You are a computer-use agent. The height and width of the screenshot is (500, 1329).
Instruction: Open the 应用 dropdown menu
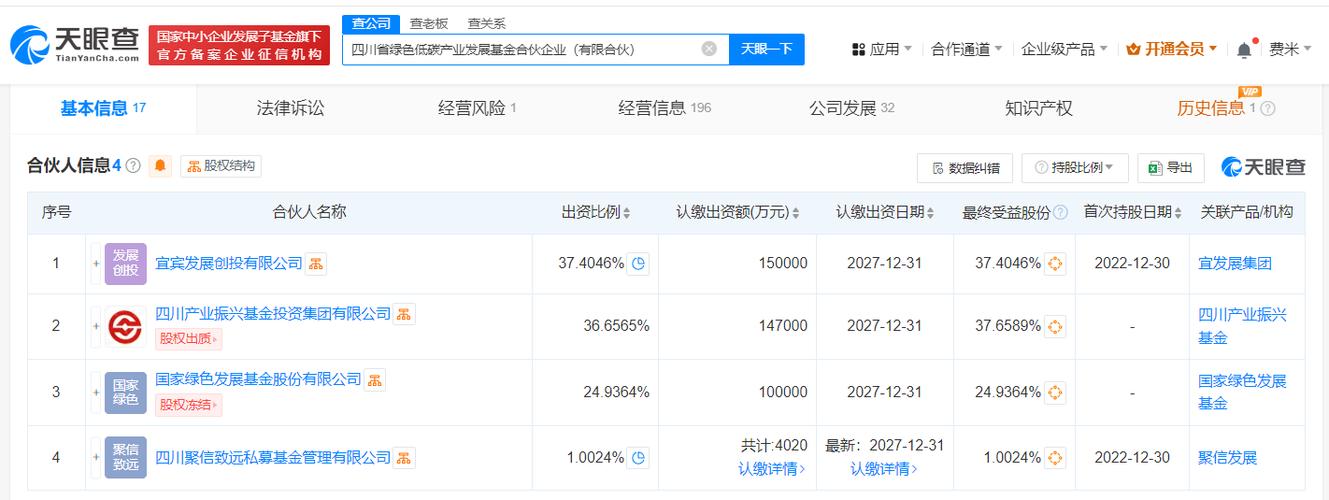coord(881,49)
